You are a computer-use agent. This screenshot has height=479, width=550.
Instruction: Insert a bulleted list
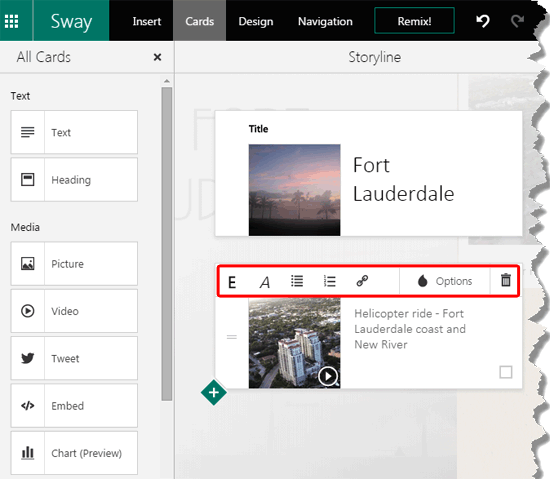(x=297, y=281)
